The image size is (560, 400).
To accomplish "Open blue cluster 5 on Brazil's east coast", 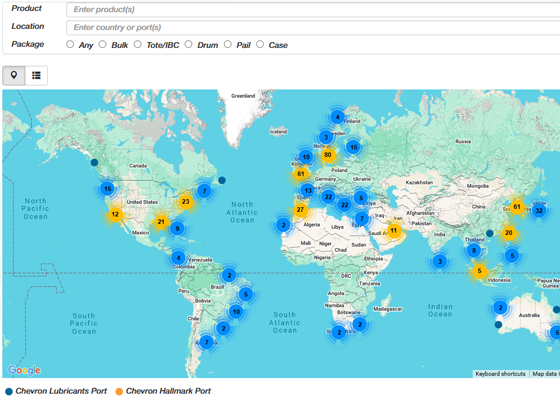I will click(x=246, y=294).
